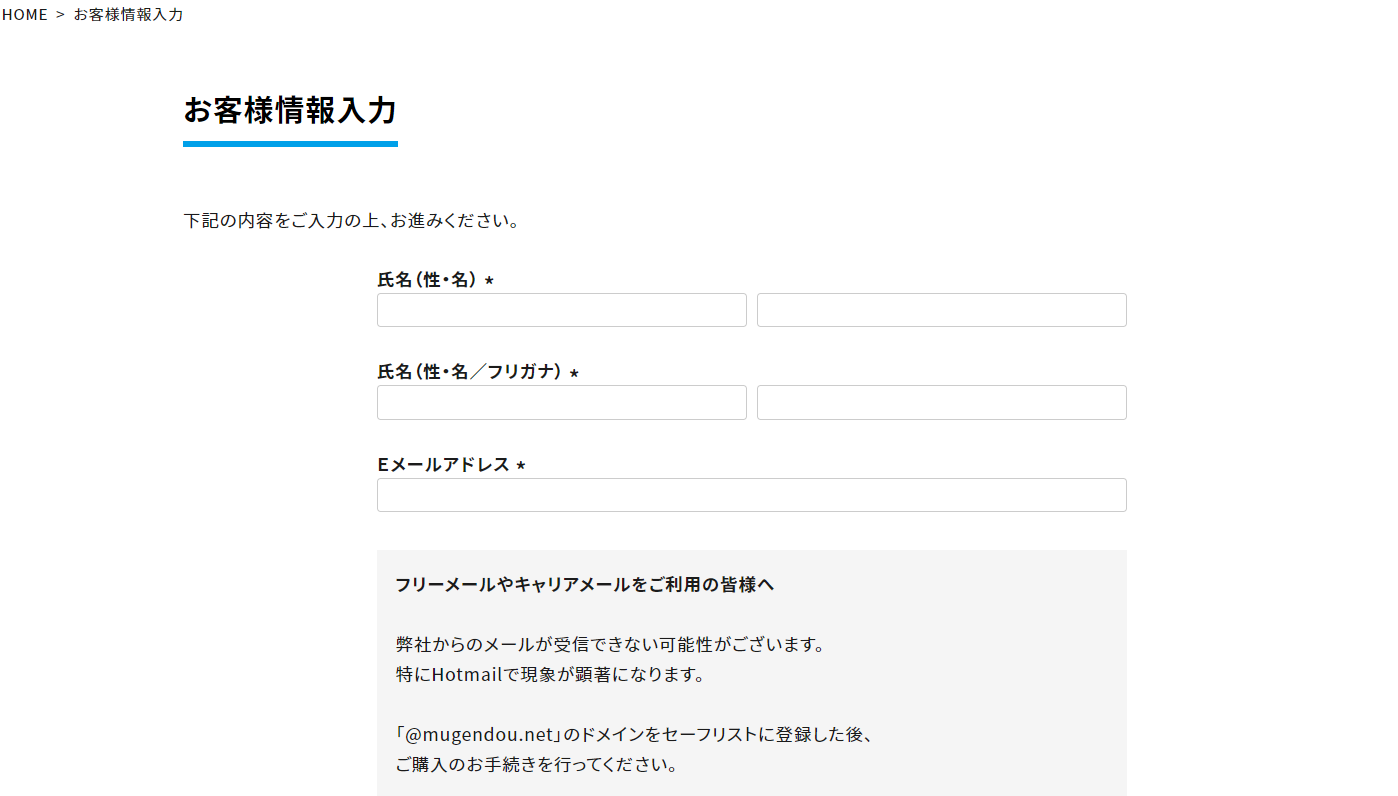Click the given name furigana input field
This screenshot has height=796, width=1398.
pyautogui.click(x=941, y=402)
